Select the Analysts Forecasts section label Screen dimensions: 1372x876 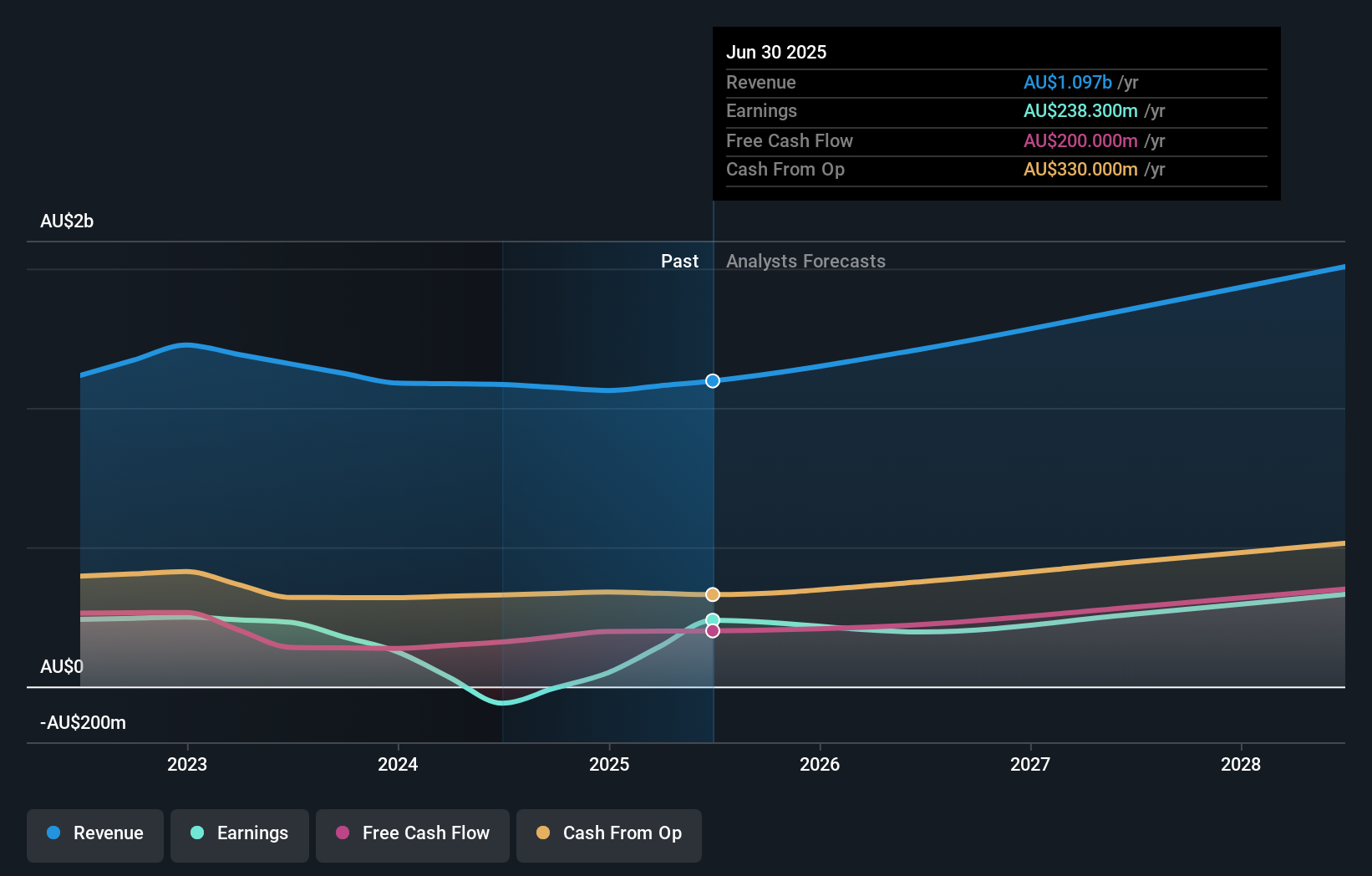pos(805,261)
